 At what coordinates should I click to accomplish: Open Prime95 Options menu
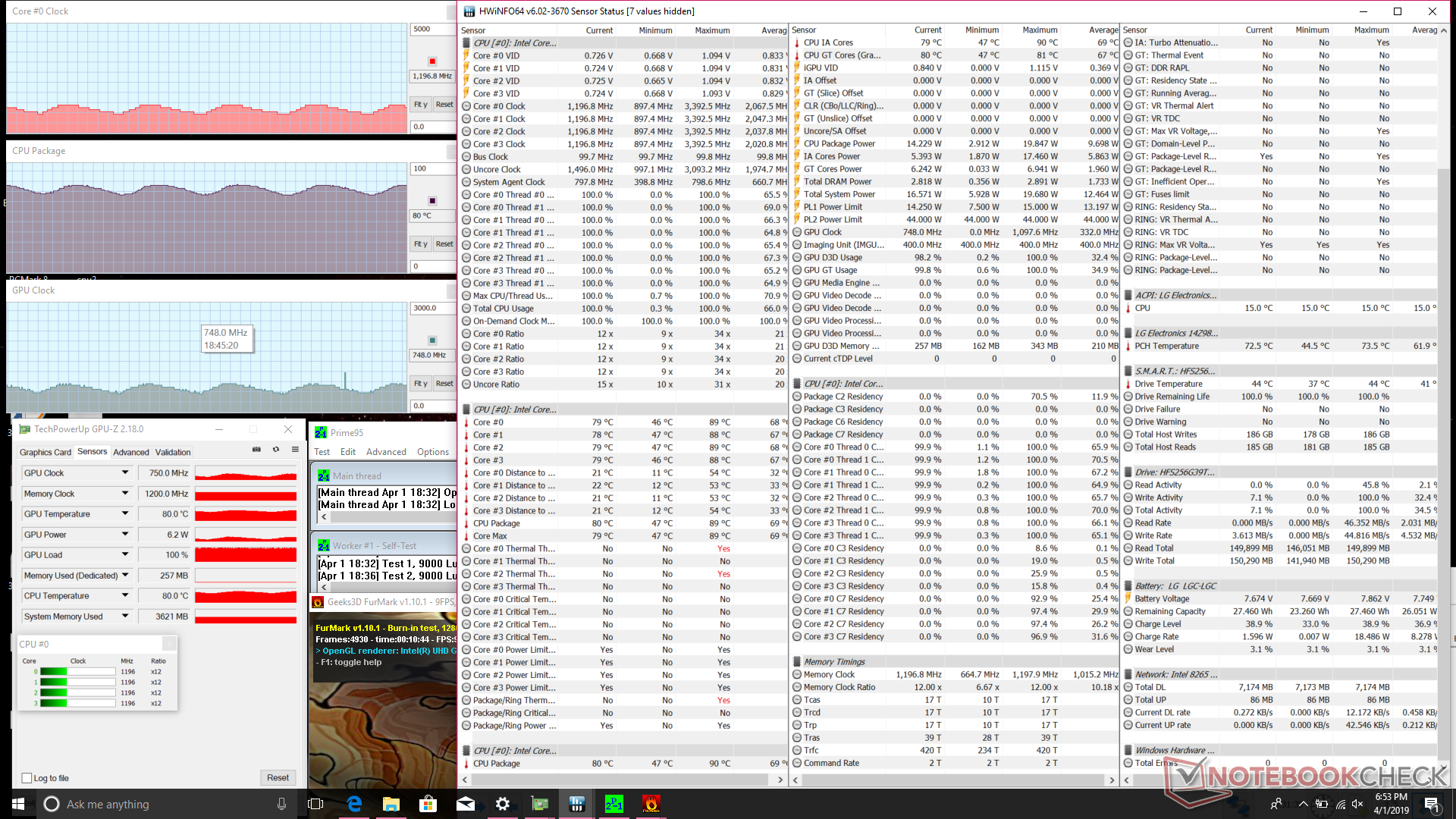click(x=432, y=452)
